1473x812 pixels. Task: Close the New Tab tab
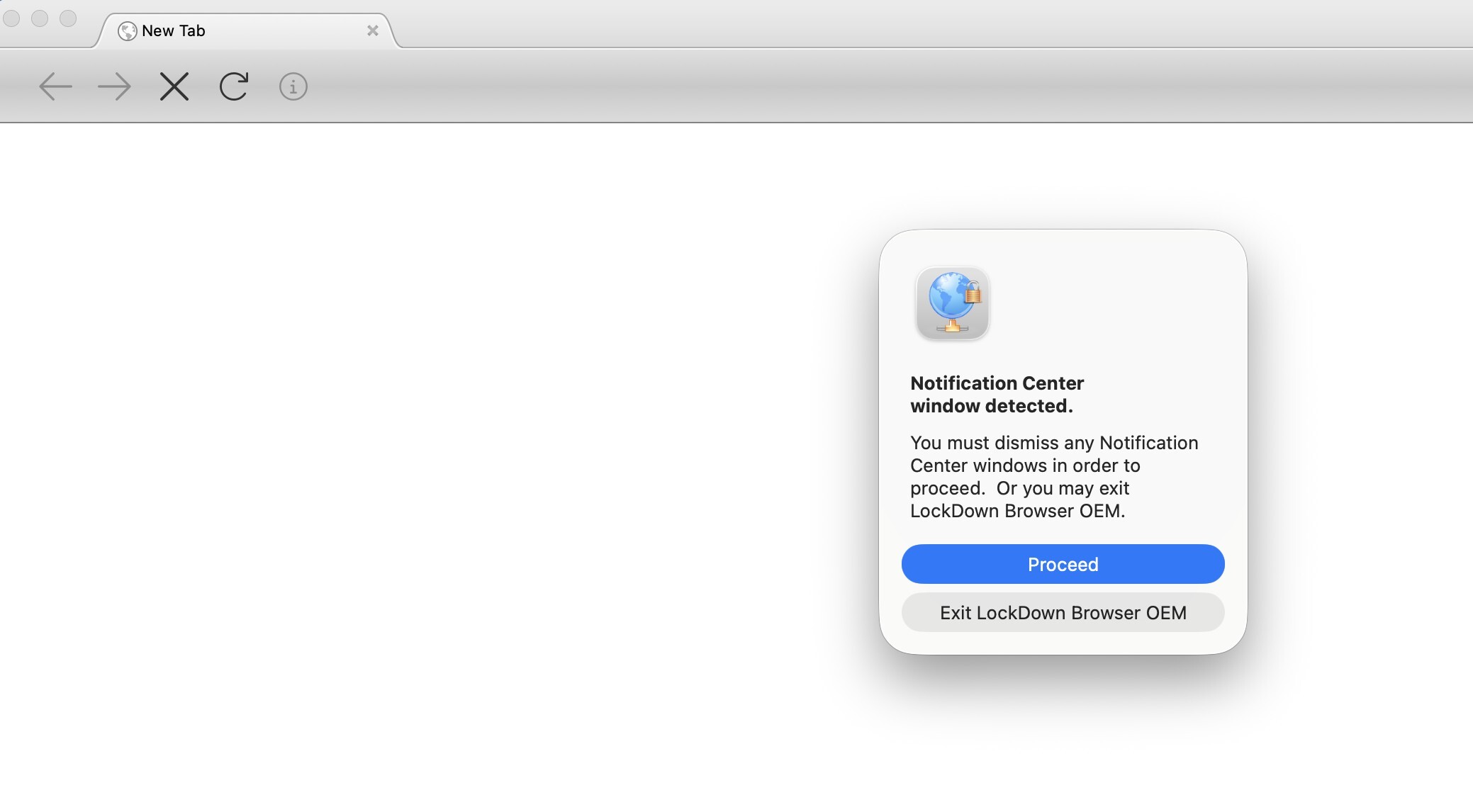pos(372,30)
